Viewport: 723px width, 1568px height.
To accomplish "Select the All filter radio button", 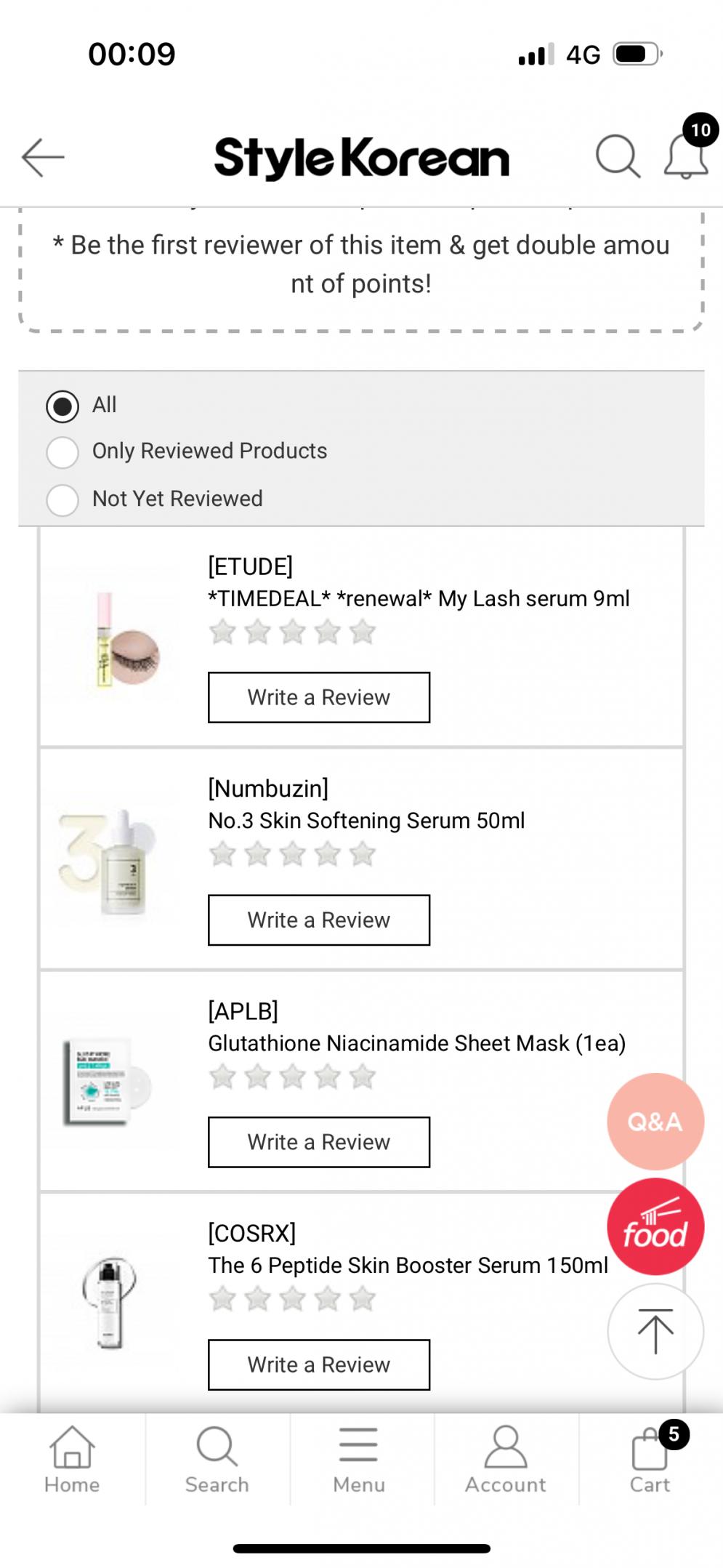I will pos(62,406).
